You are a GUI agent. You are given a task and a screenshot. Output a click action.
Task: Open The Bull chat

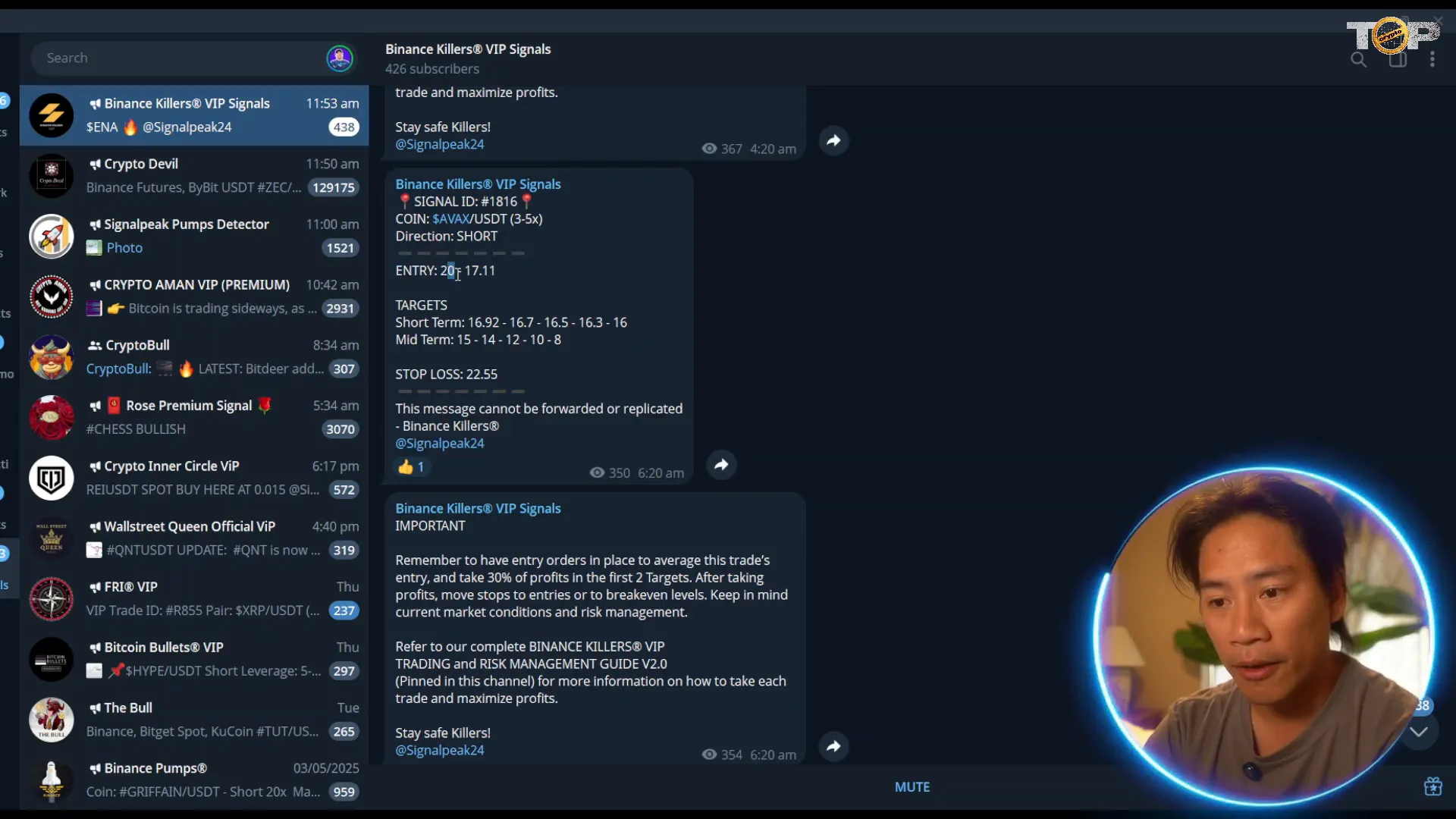point(194,720)
